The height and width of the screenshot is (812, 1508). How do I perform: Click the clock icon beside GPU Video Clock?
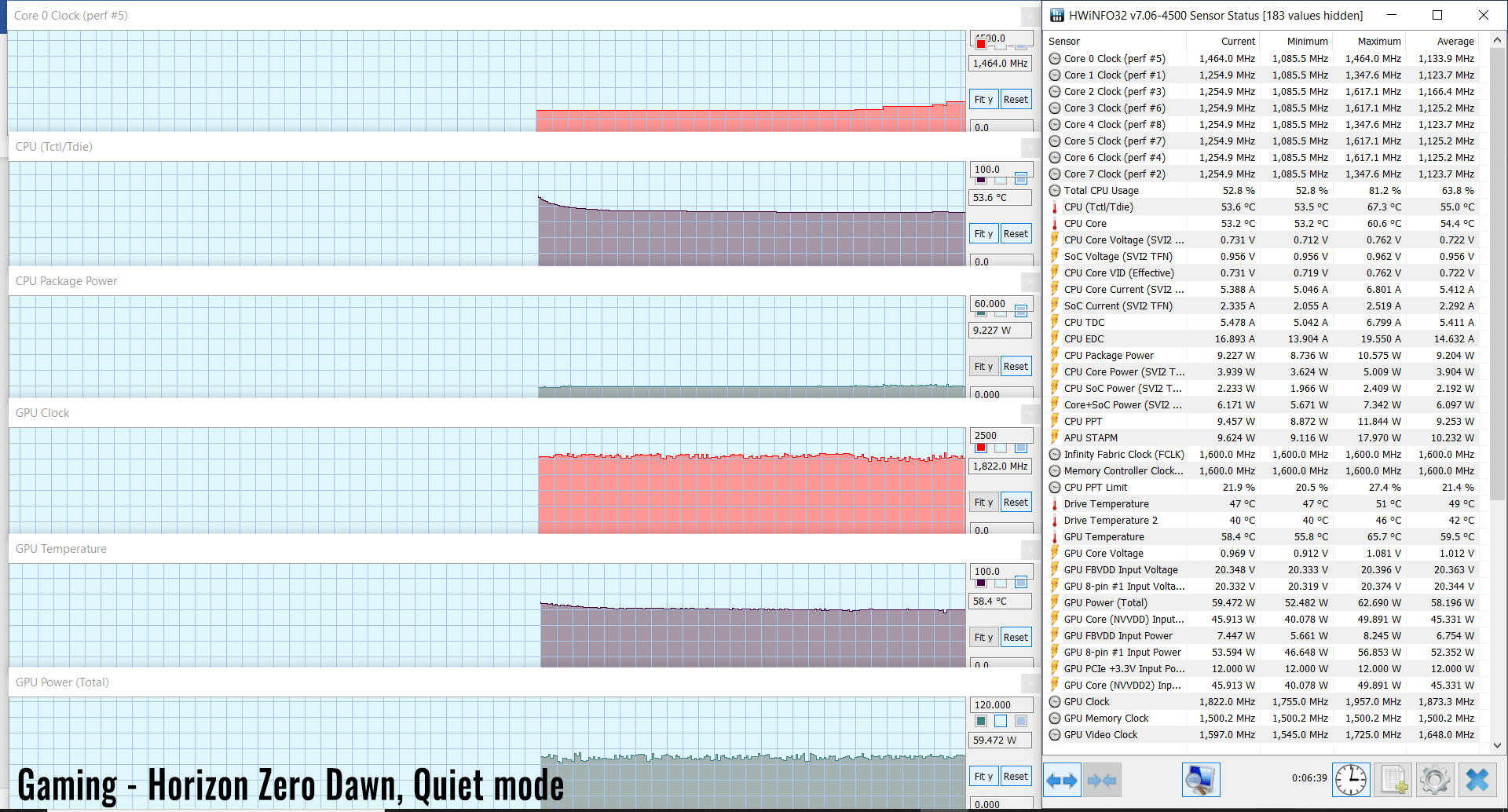click(x=1055, y=735)
